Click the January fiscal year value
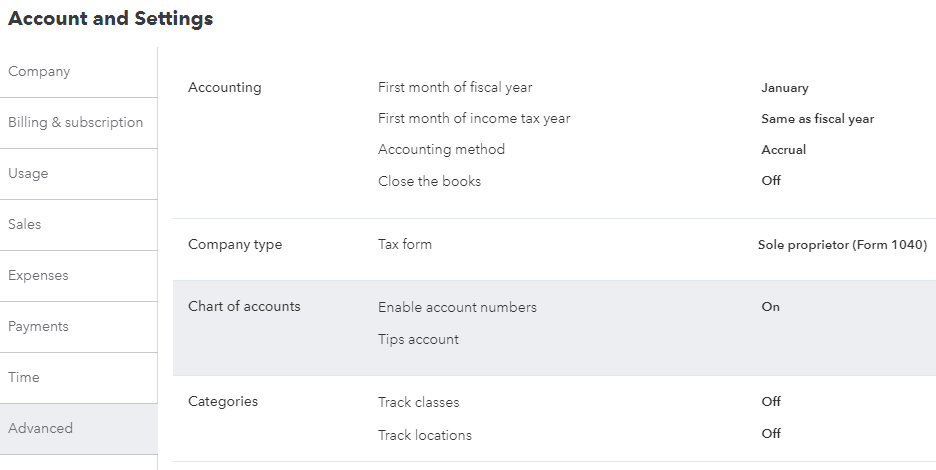Image resolution: width=936 pixels, height=470 pixels. coord(784,88)
